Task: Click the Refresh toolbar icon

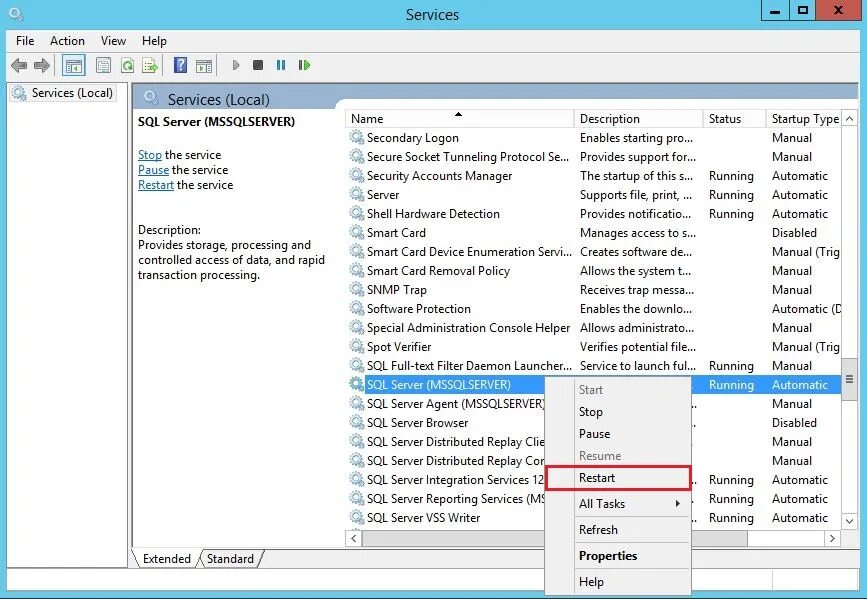Action: (128, 66)
